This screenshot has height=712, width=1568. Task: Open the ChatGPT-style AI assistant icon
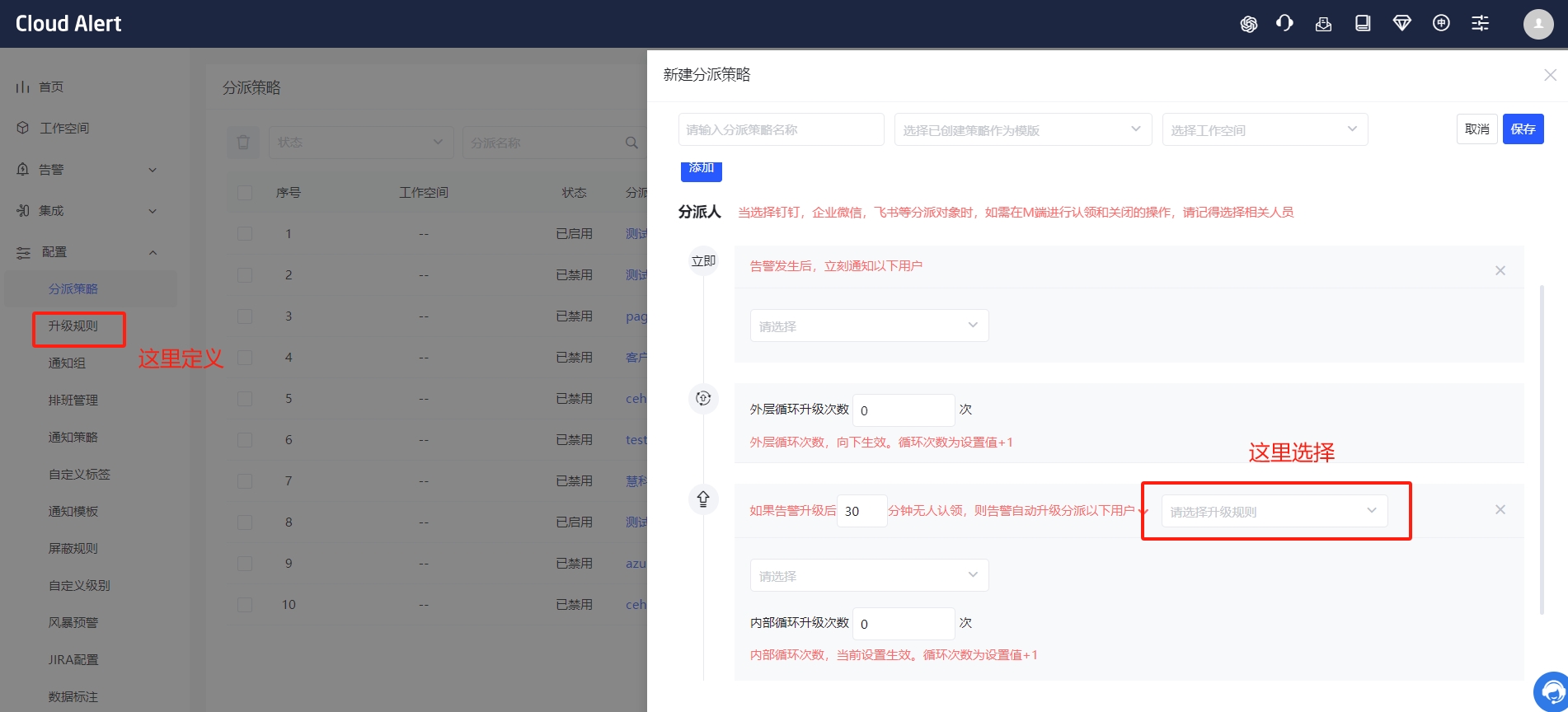coord(1248,24)
